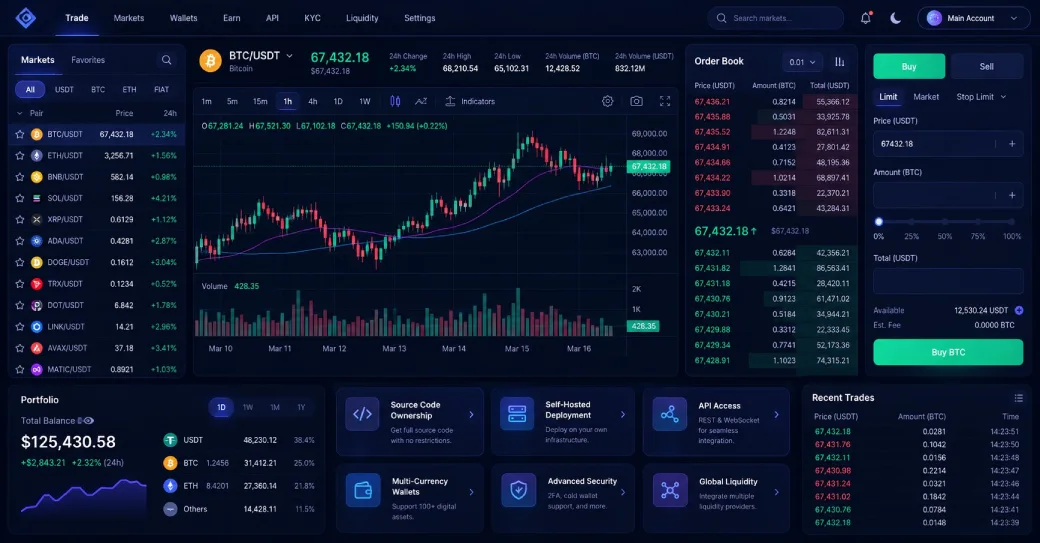The height and width of the screenshot is (543, 1040).
Task: Open API Access card icon
Action: coord(669,414)
